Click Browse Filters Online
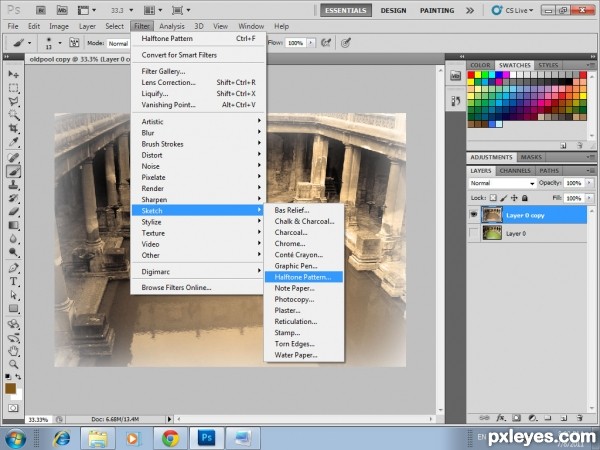The image size is (600, 450). [x=176, y=287]
